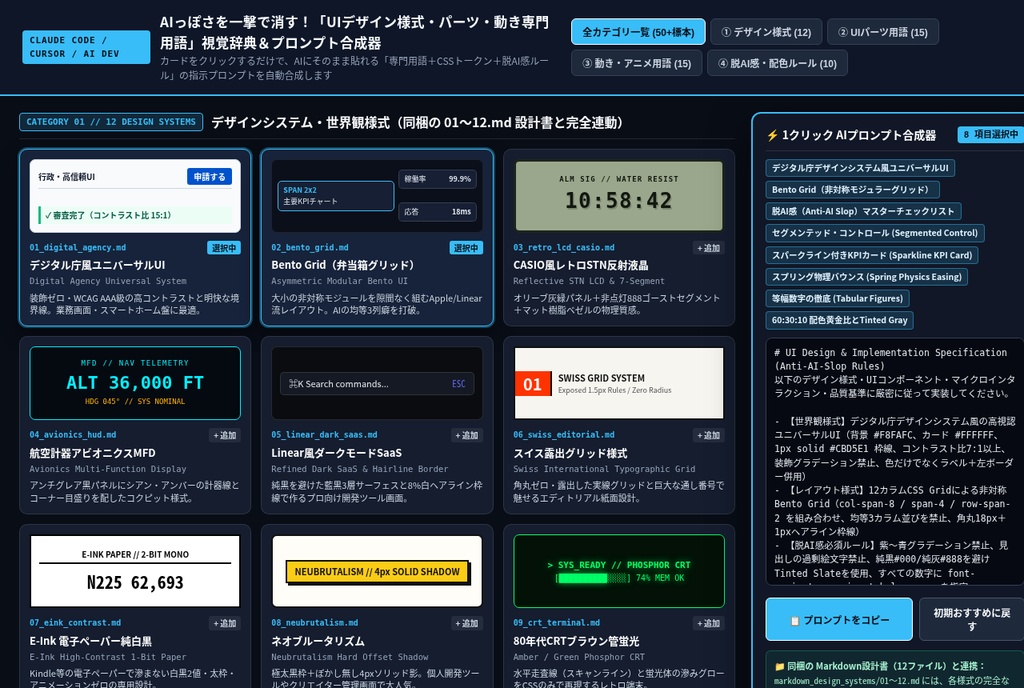Deselect 選択中 toggle on 01_digital_agency.md card
Viewport: 1024px width, 688px height.
click(224, 248)
